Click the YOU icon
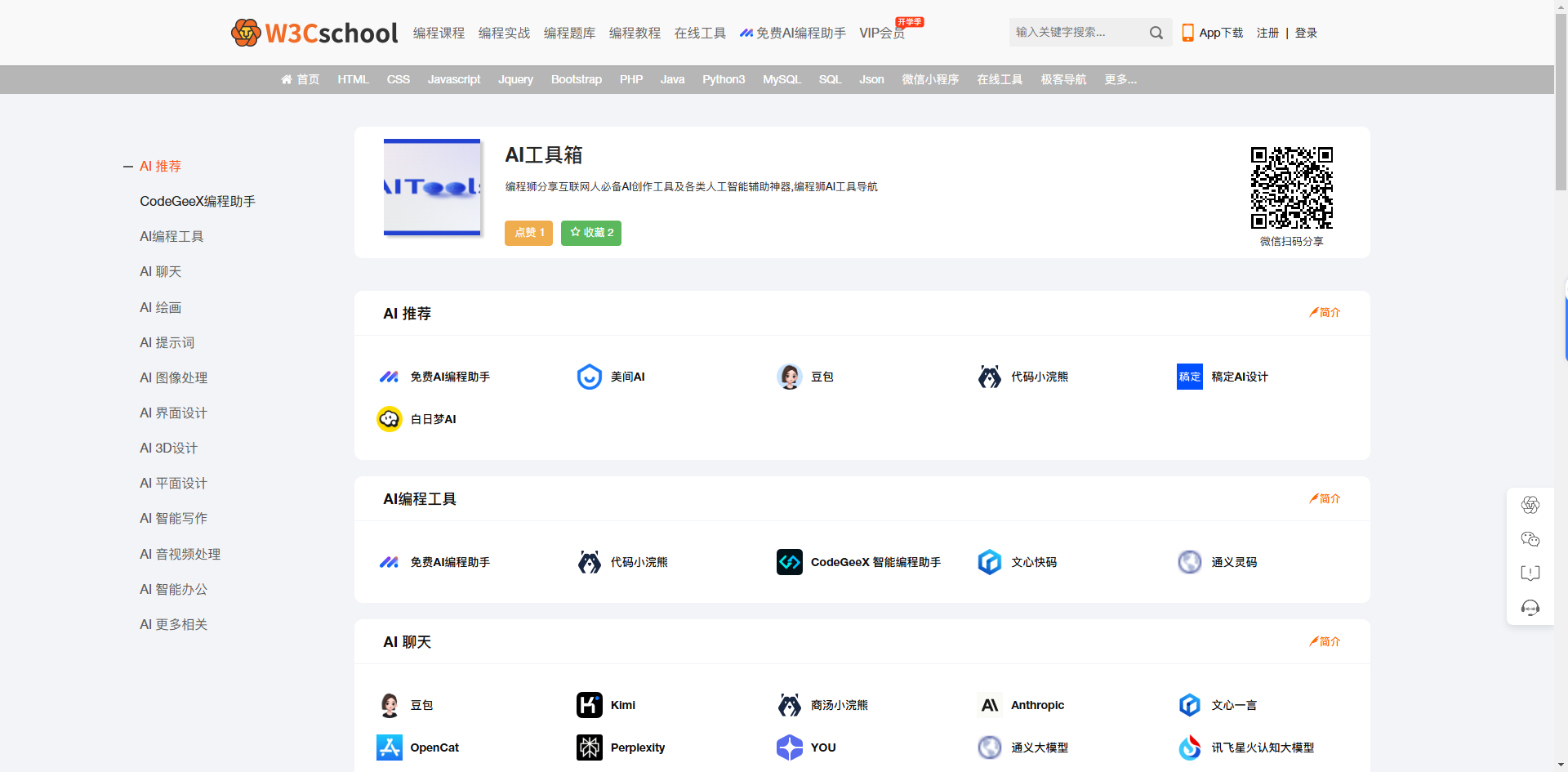The image size is (1568, 772). click(x=789, y=747)
